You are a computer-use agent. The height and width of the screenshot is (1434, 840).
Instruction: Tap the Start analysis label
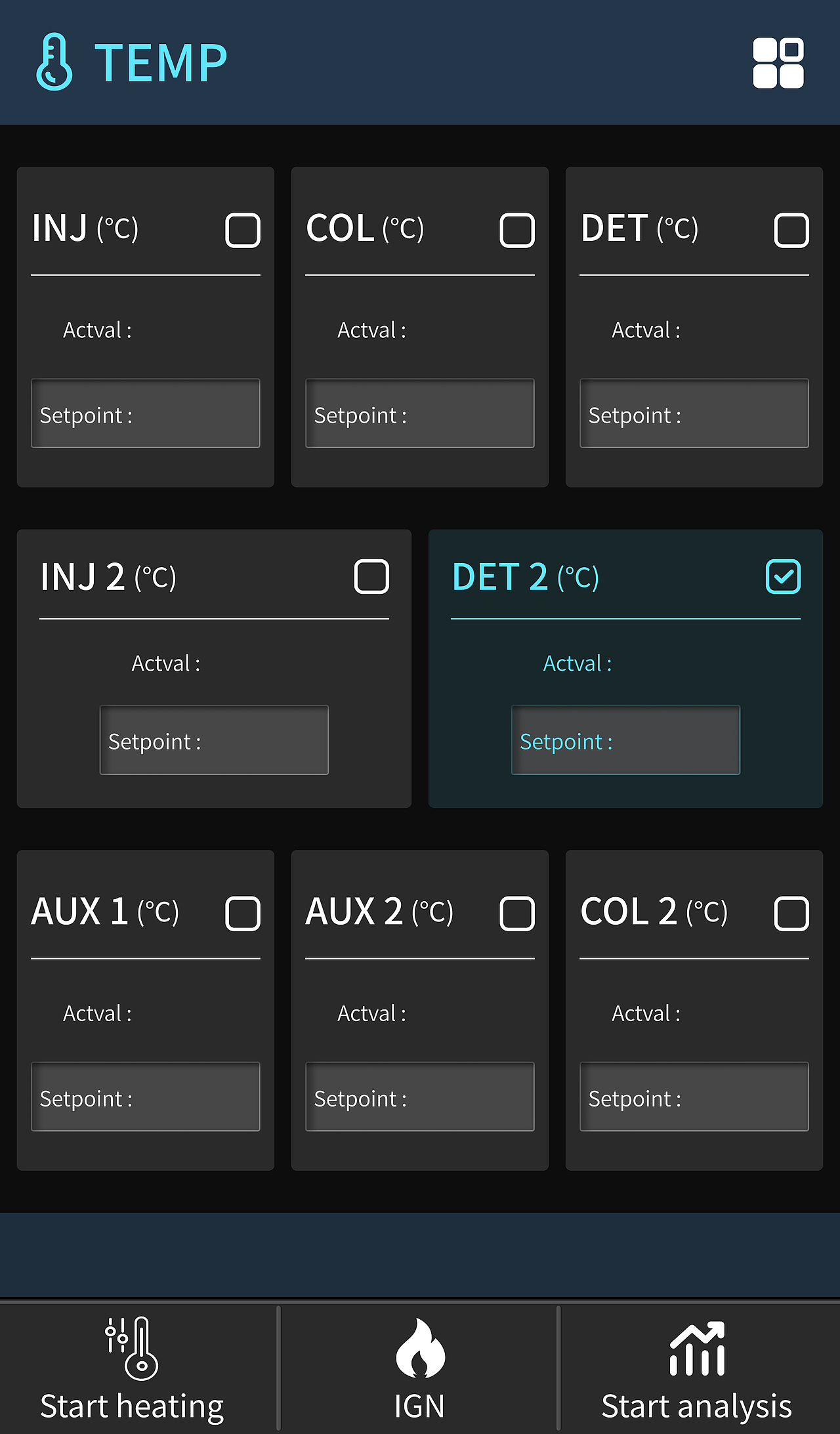[697, 1406]
